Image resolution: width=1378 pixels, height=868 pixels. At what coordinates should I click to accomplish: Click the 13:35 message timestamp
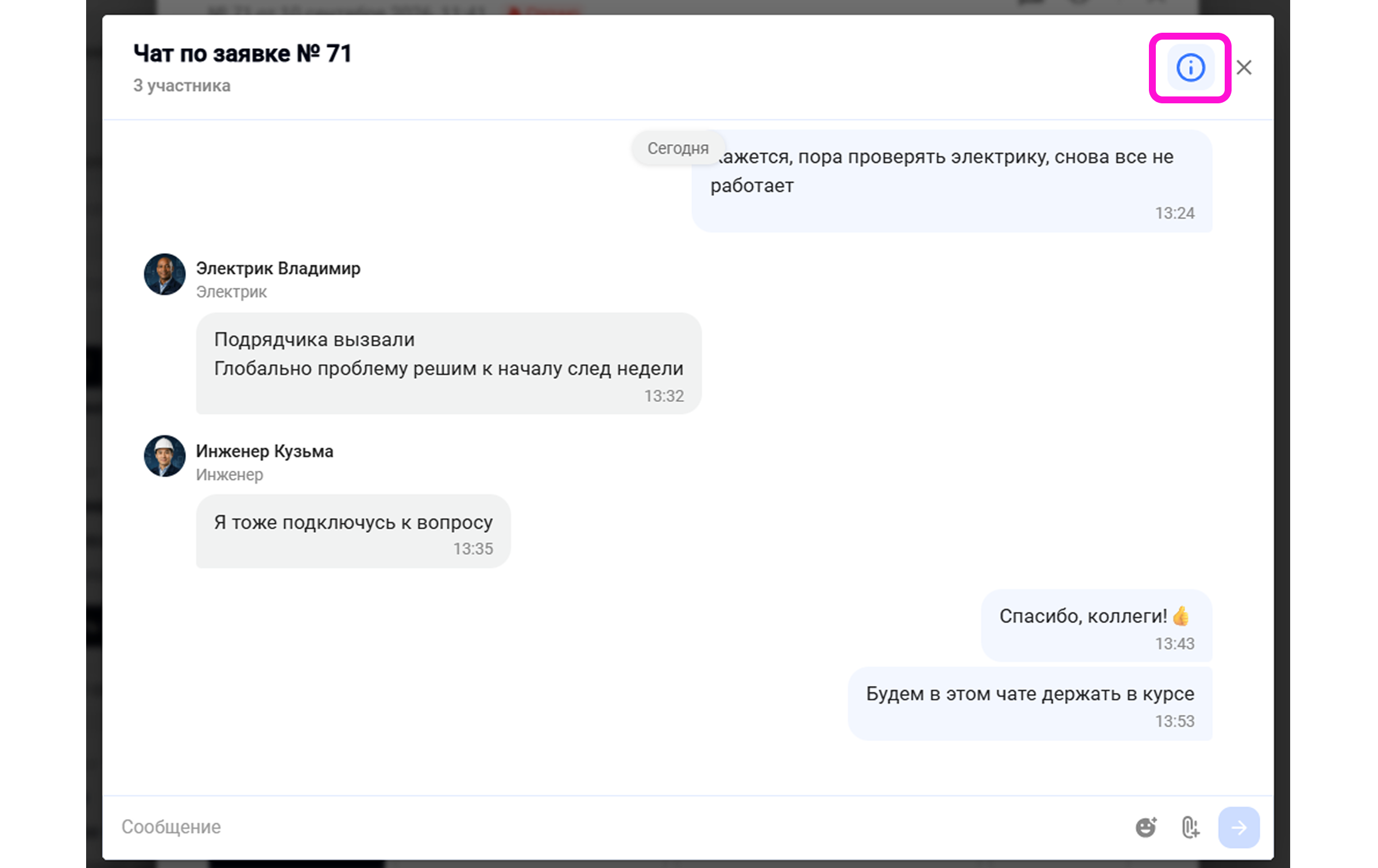(x=473, y=549)
